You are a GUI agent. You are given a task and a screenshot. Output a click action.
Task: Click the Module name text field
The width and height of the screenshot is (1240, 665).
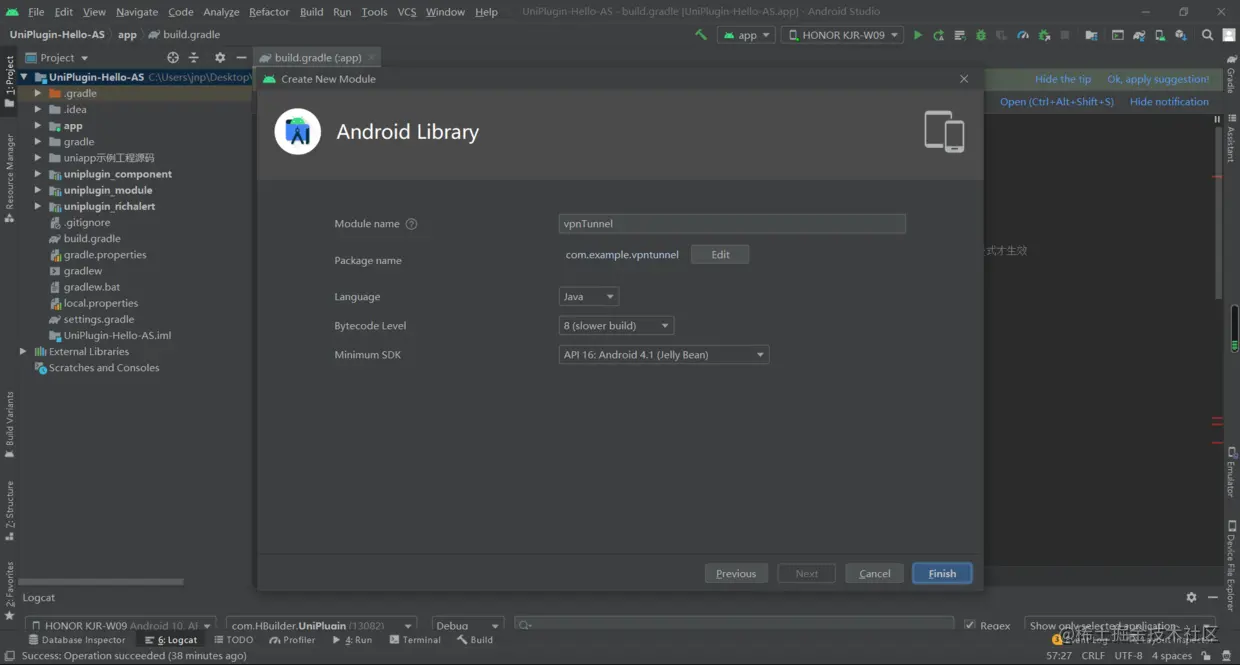point(732,224)
